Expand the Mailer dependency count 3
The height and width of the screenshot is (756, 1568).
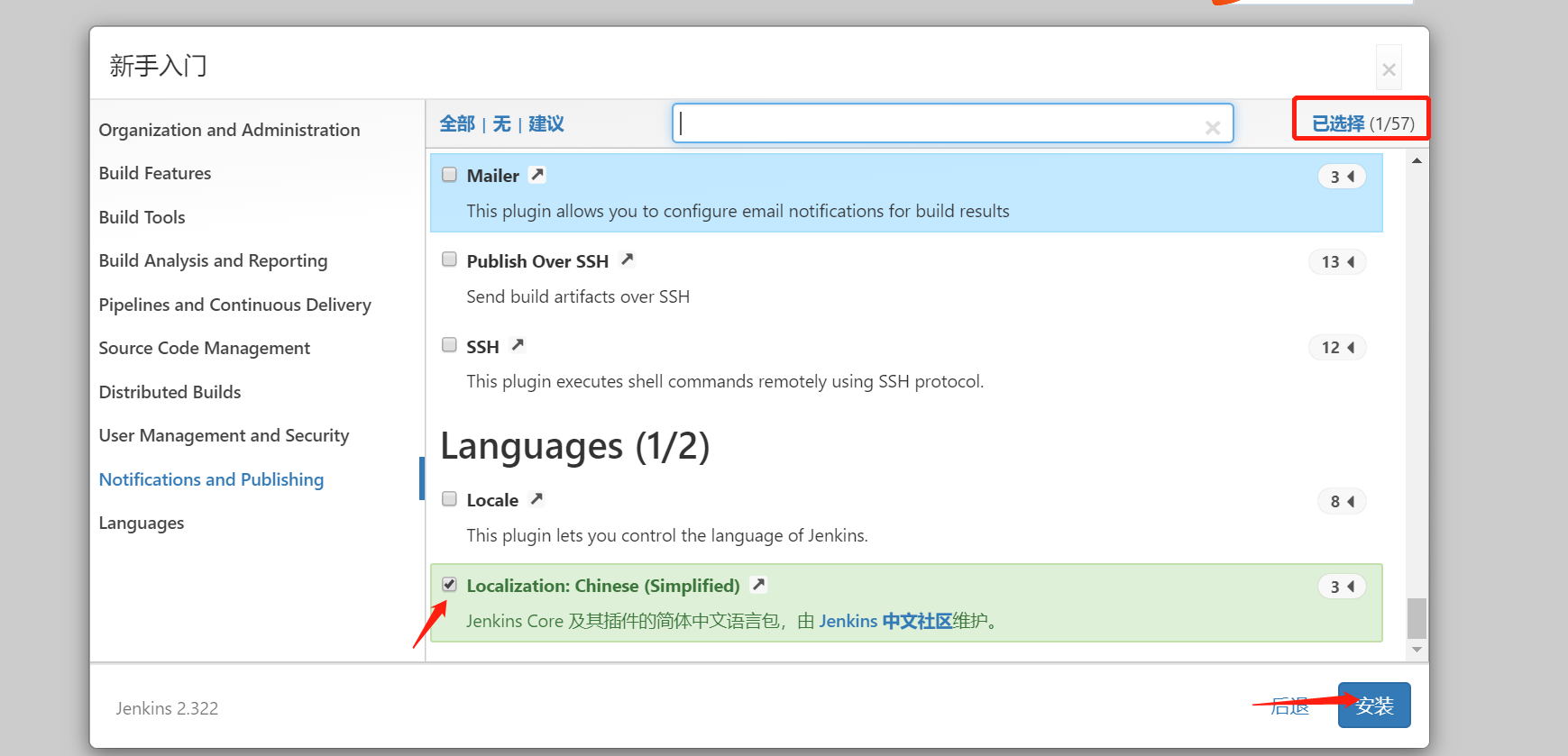[1342, 177]
